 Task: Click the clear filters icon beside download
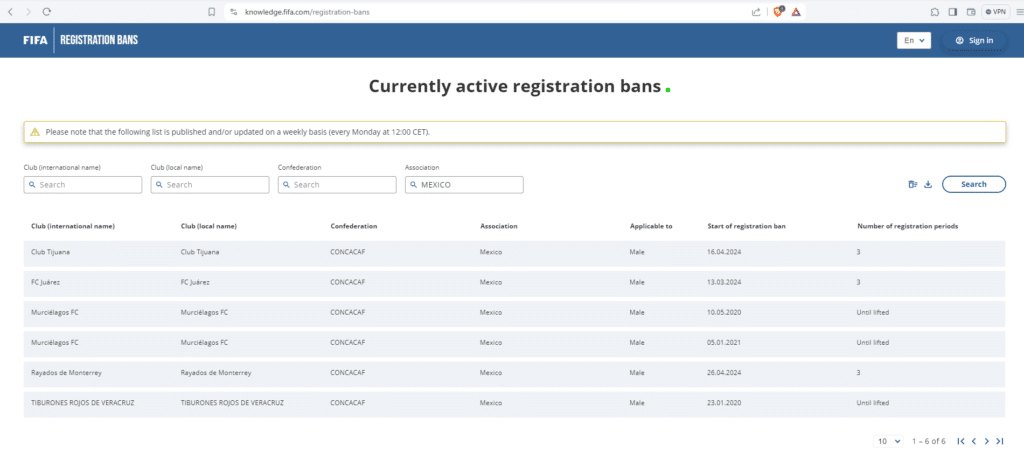912,184
